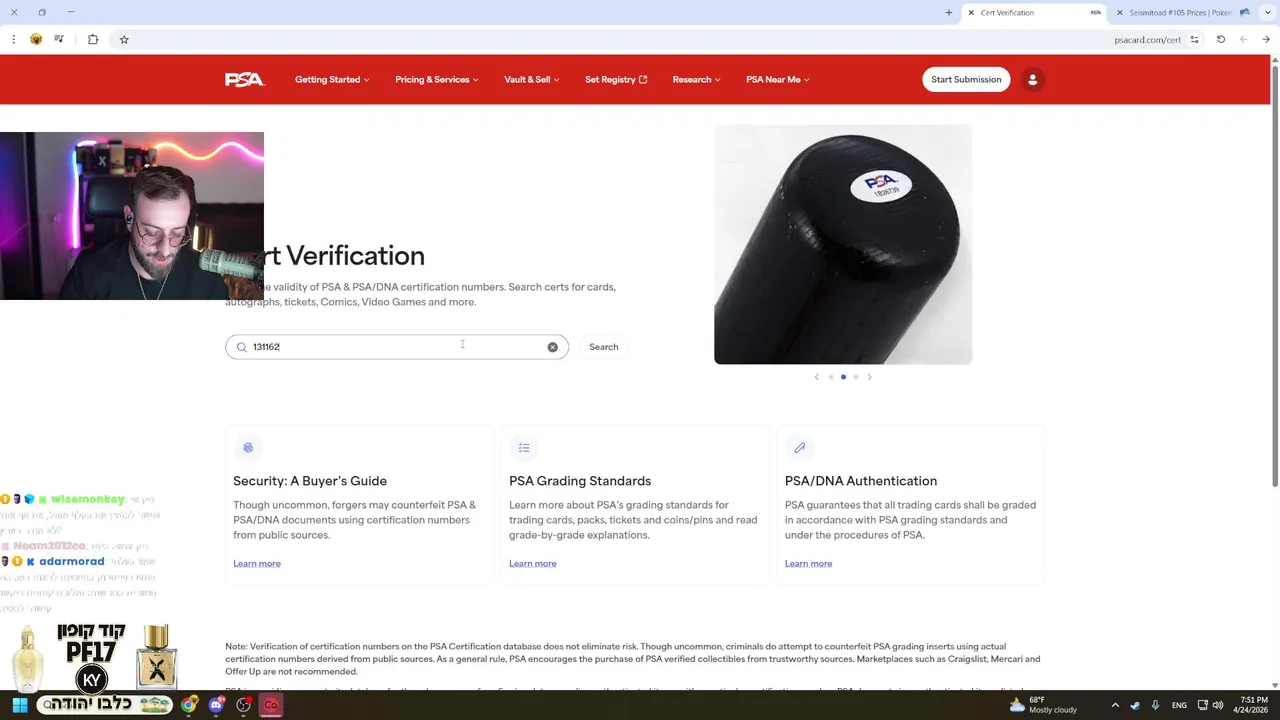Click the adarmorad chat username
The height and width of the screenshot is (720, 1280).
click(x=72, y=562)
